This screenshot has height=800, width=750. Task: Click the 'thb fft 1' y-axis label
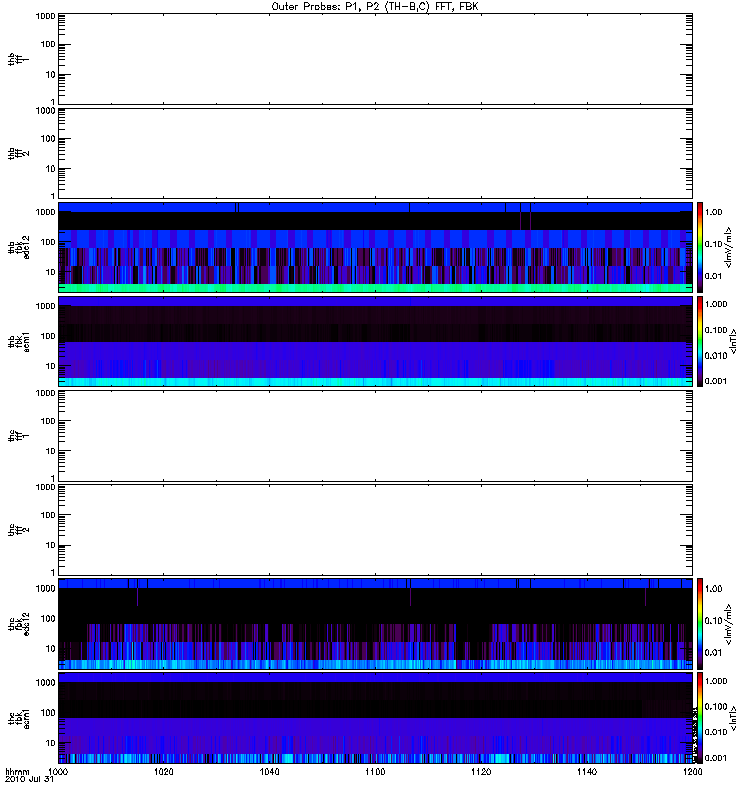click(19, 59)
